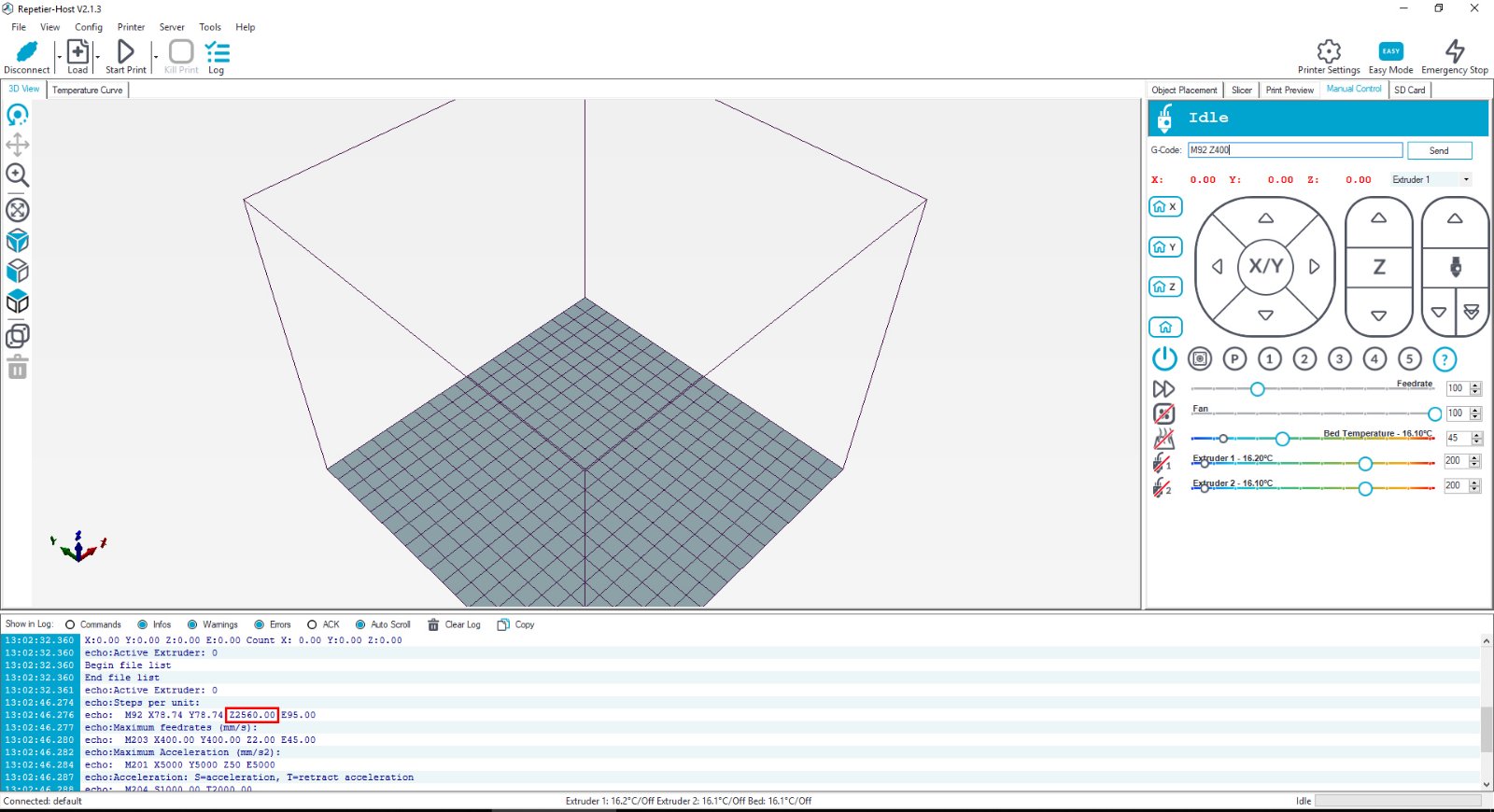Enable Commands in log filter

coord(70,625)
